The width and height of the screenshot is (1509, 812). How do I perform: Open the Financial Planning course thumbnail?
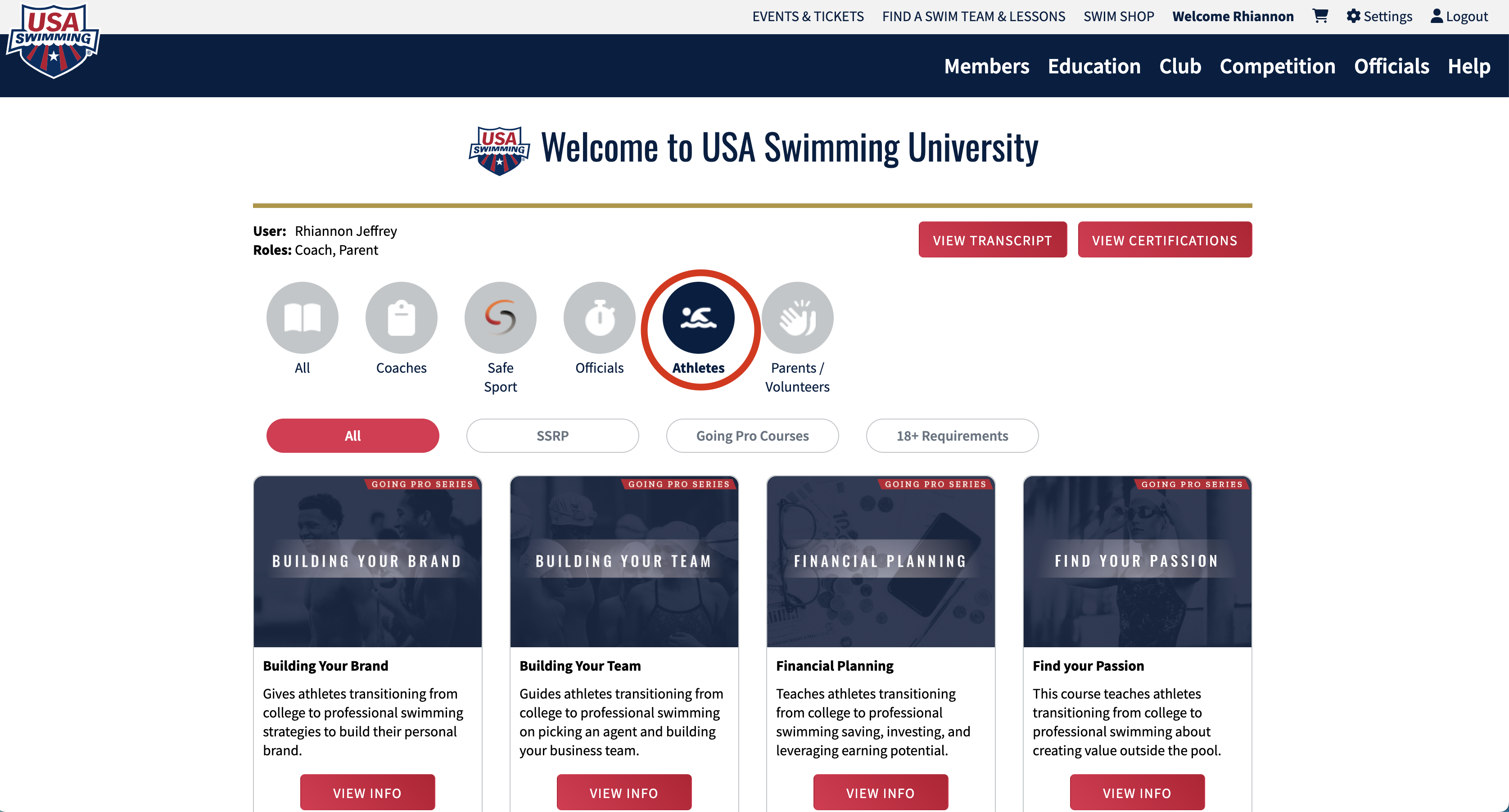[x=881, y=561]
